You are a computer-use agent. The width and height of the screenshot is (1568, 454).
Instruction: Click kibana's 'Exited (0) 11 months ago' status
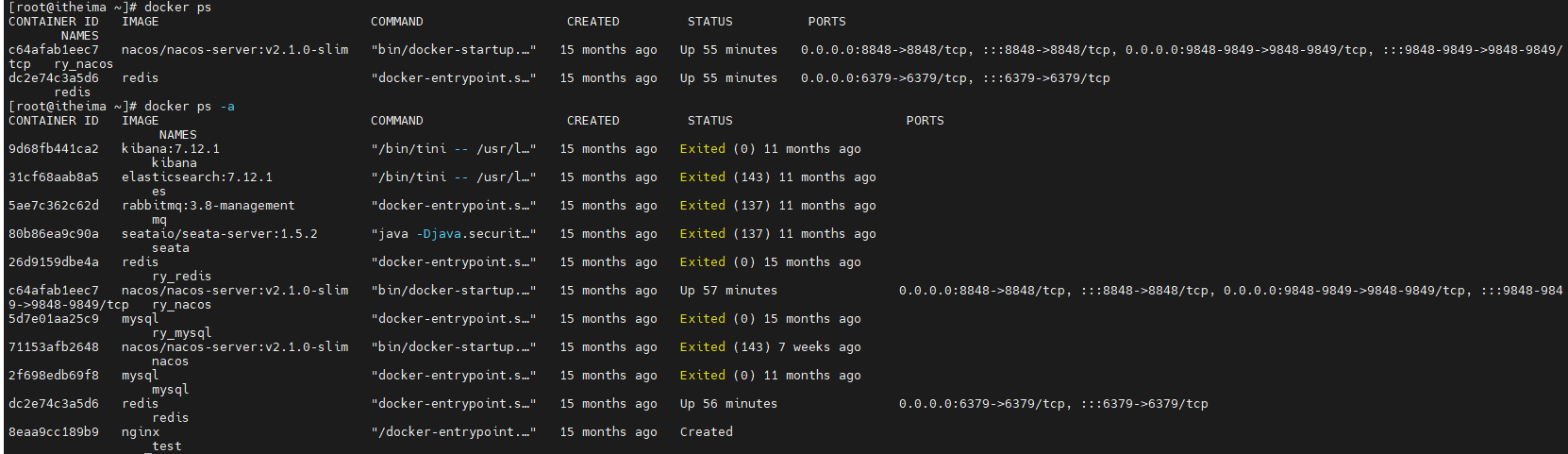[x=771, y=149]
